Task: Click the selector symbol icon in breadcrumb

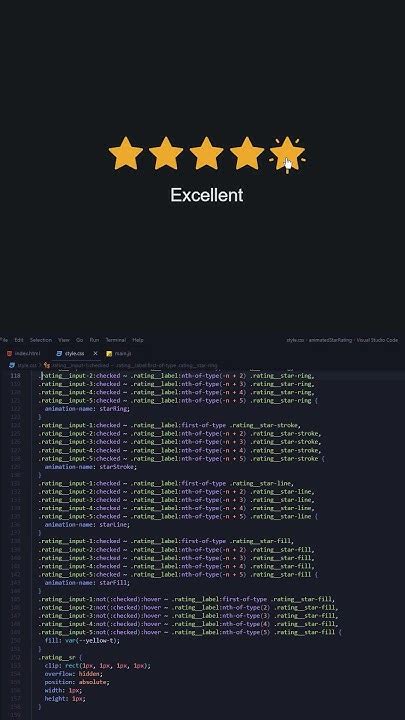Action: (x=46, y=366)
